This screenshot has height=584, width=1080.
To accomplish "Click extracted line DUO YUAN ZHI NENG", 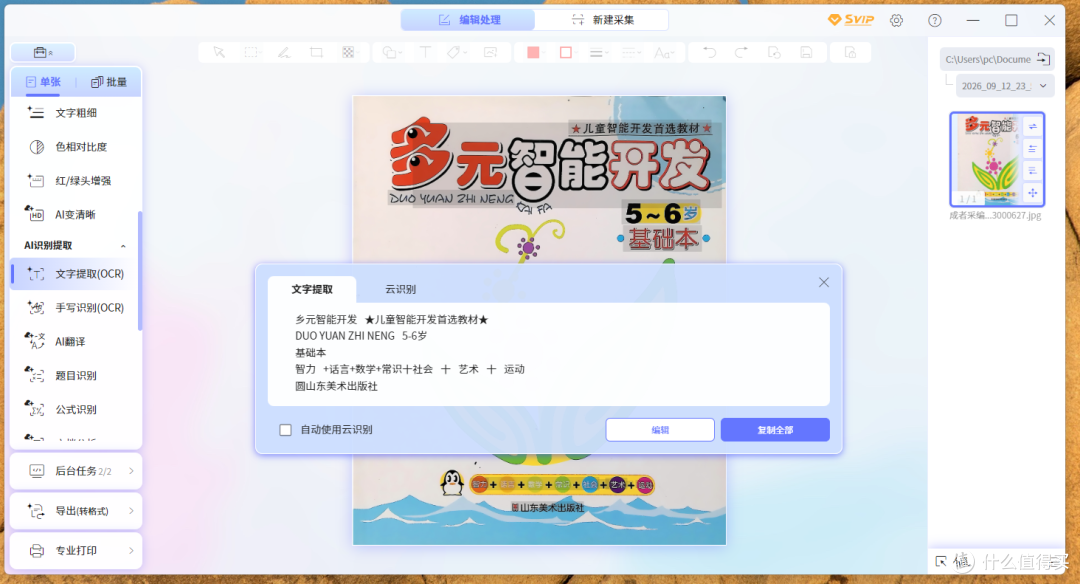I will click(344, 336).
